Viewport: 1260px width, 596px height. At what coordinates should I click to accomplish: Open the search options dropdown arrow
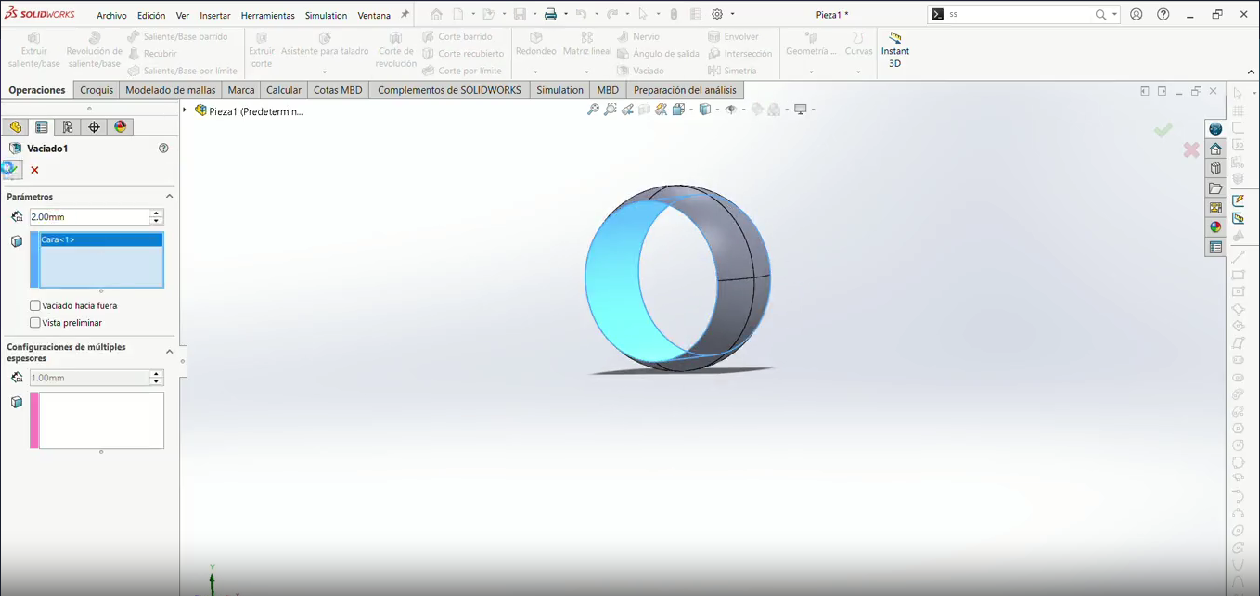pyautogui.click(x=1114, y=15)
